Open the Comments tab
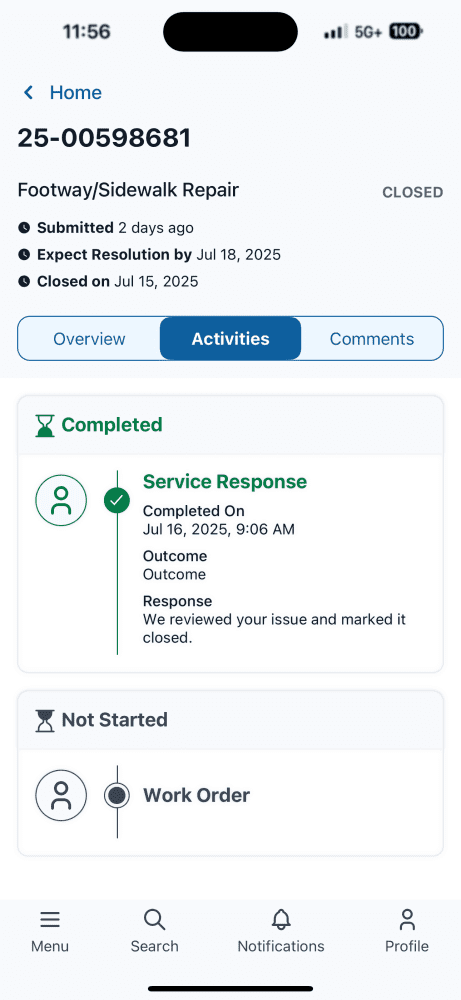This screenshot has width=461, height=1000. [372, 339]
